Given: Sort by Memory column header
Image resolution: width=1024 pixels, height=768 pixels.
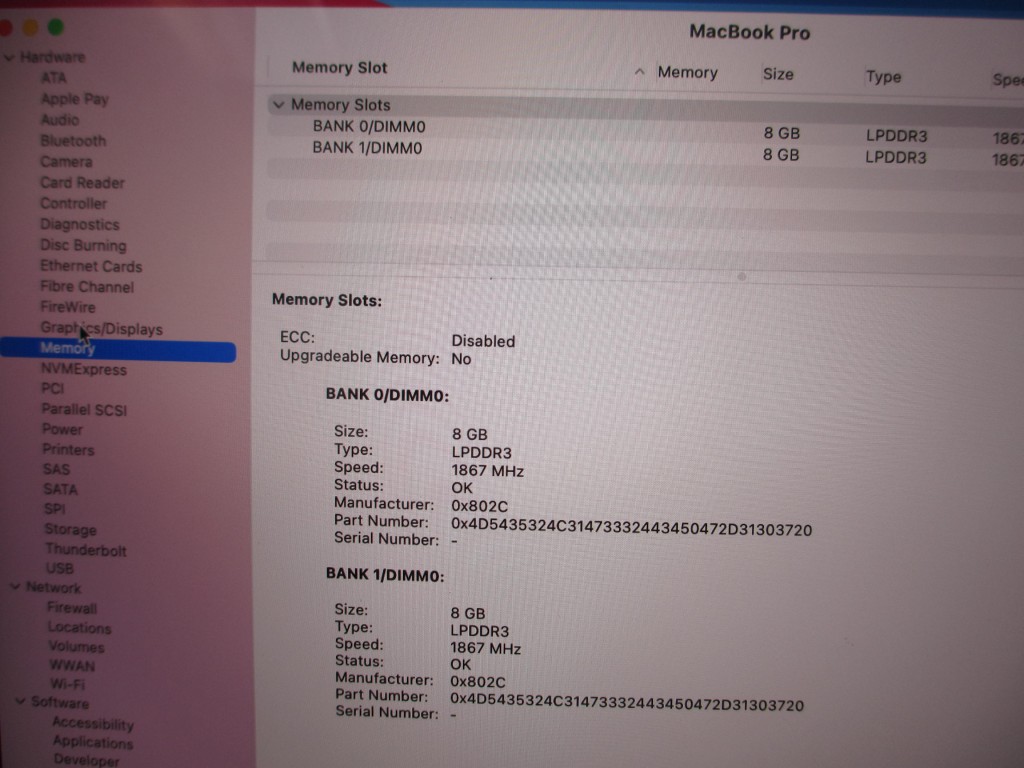Looking at the screenshot, I should pos(688,72).
